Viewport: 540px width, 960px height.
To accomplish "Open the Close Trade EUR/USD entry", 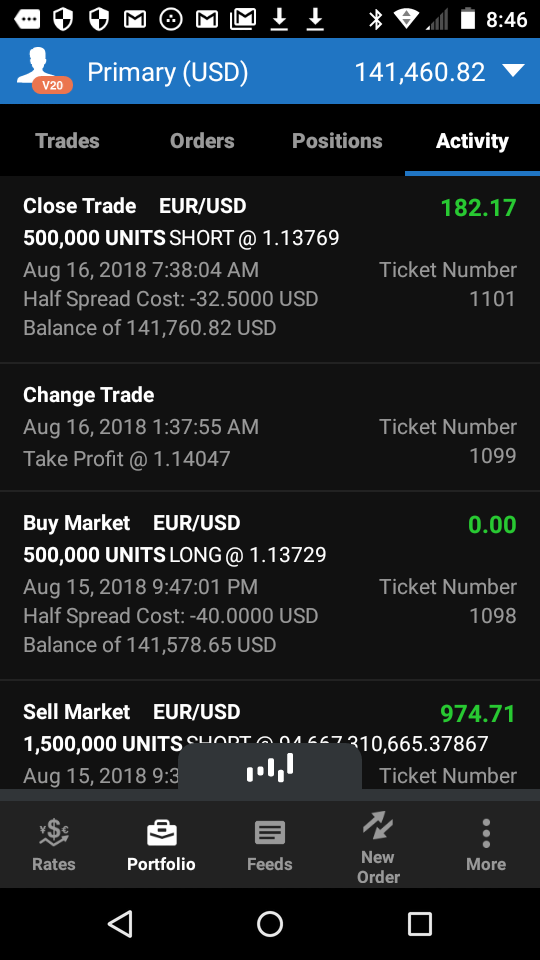I will tap(270, 269).
